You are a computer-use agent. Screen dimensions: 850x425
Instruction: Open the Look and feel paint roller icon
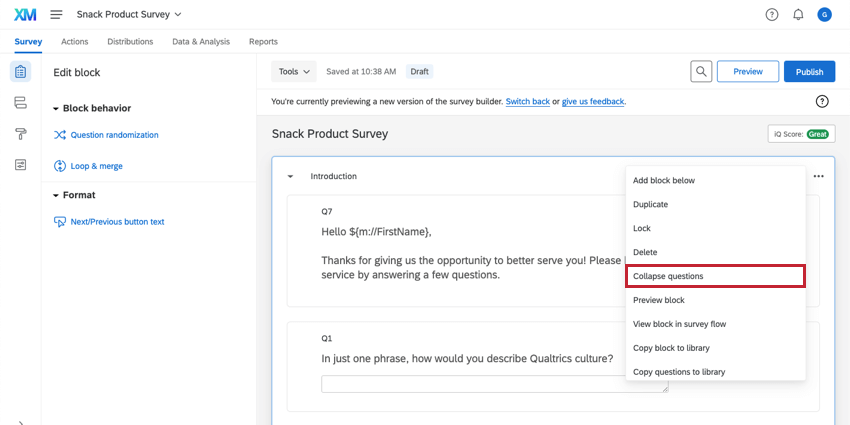point(20,134)
